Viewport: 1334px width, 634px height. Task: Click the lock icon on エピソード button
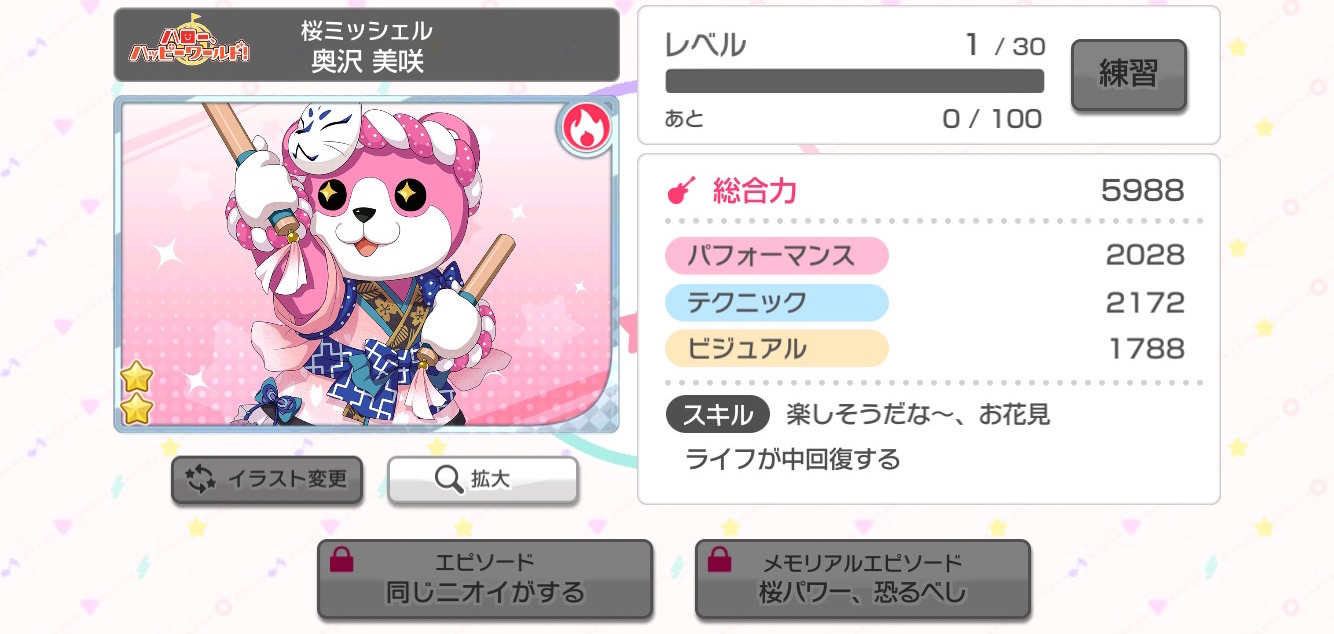[x=341, y=561]
